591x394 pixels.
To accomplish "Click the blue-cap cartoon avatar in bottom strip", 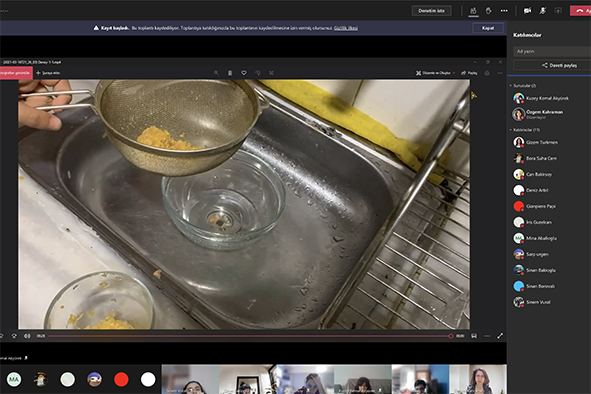I will pyautogui.click(x=94, y=379).
